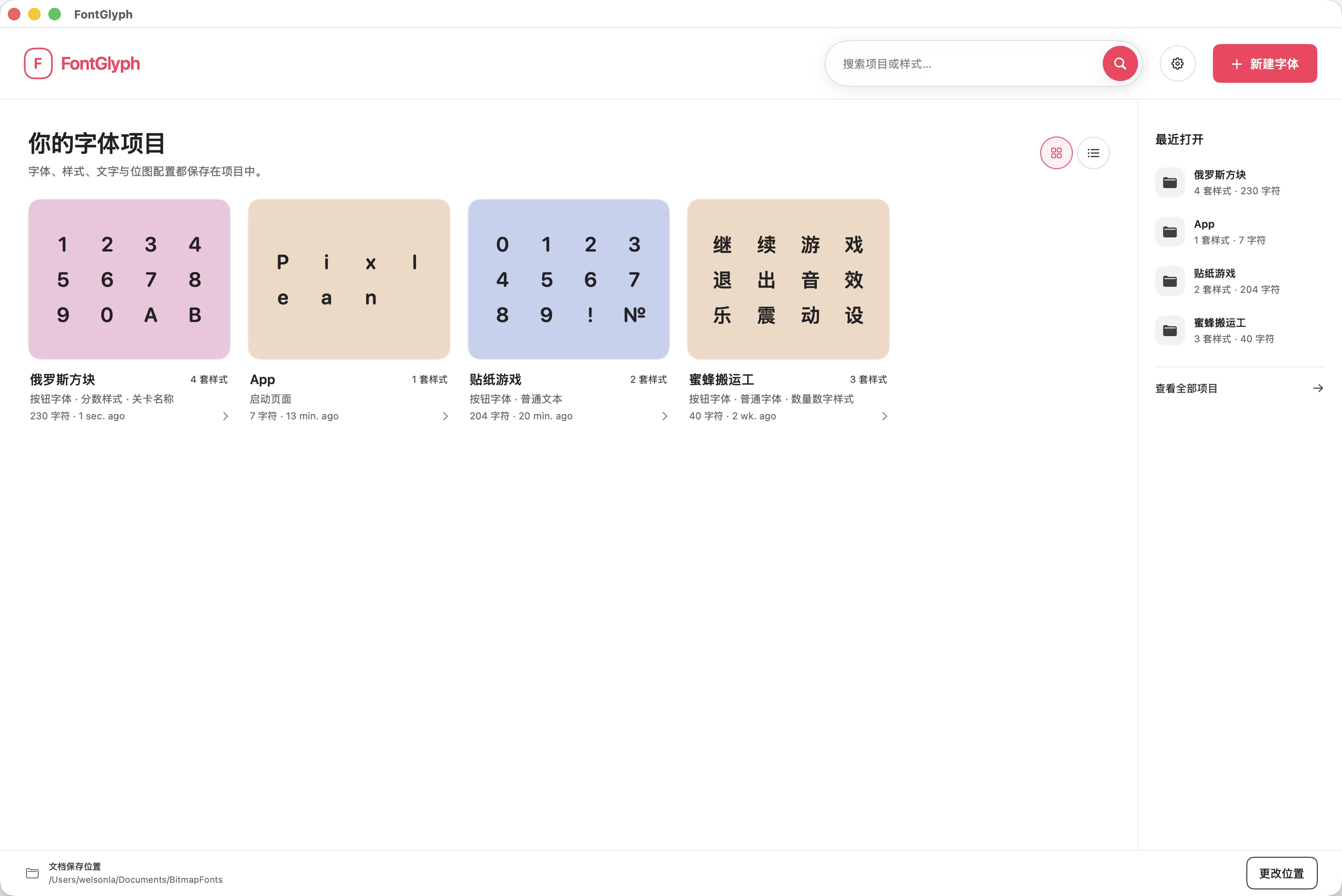1342x896 pixels.
Task: Click the 230 字符 · 1 sec. ago text
Action: click(77, 416)
